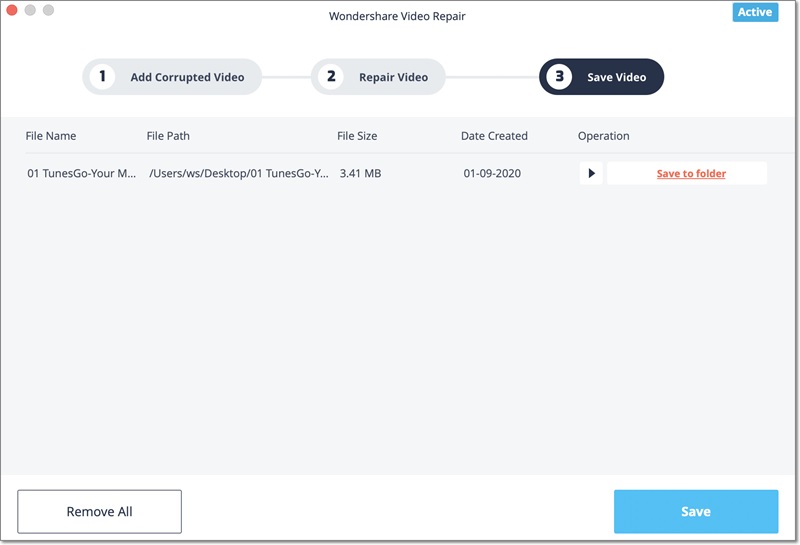Close the Wondershare Video Repair window
The image size is (800, 545).
pos(12,10)
